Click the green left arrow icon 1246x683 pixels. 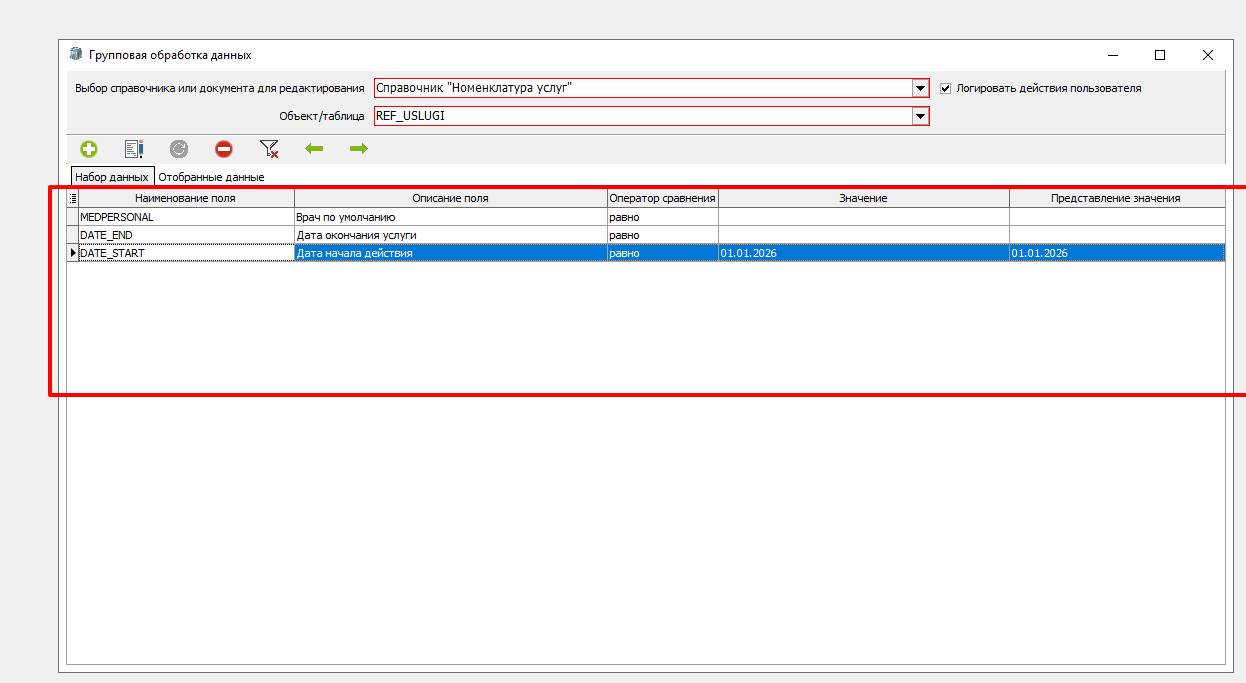[314, 149]
